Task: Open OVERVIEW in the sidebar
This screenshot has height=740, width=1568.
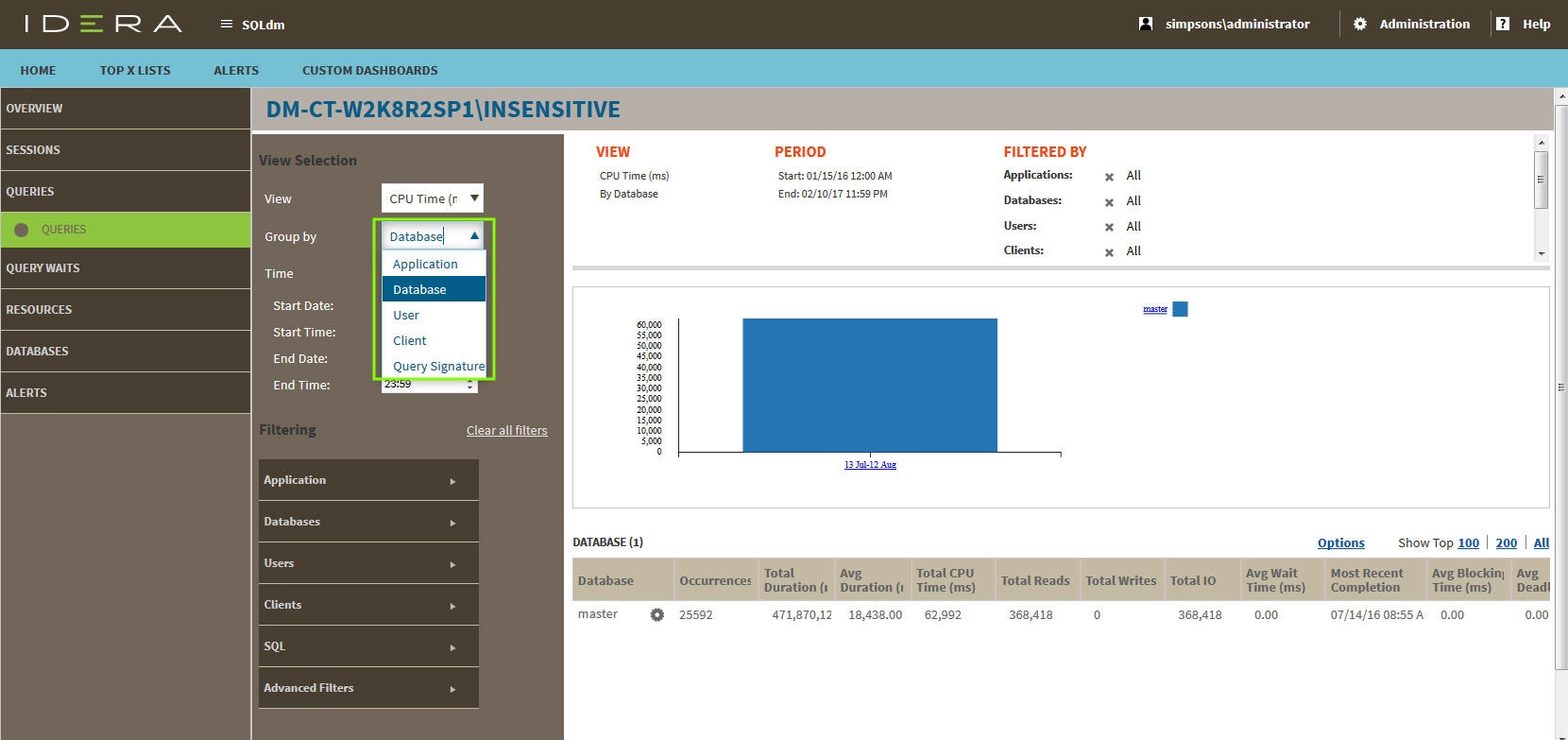Action: 126,109
